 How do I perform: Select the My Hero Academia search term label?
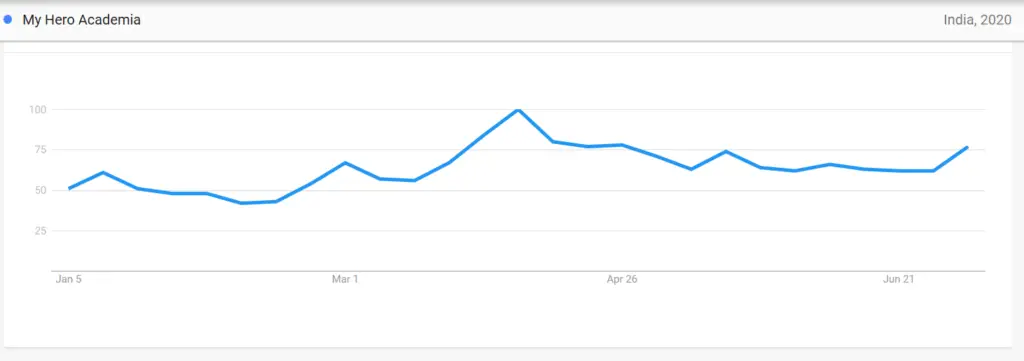(82, 20)
